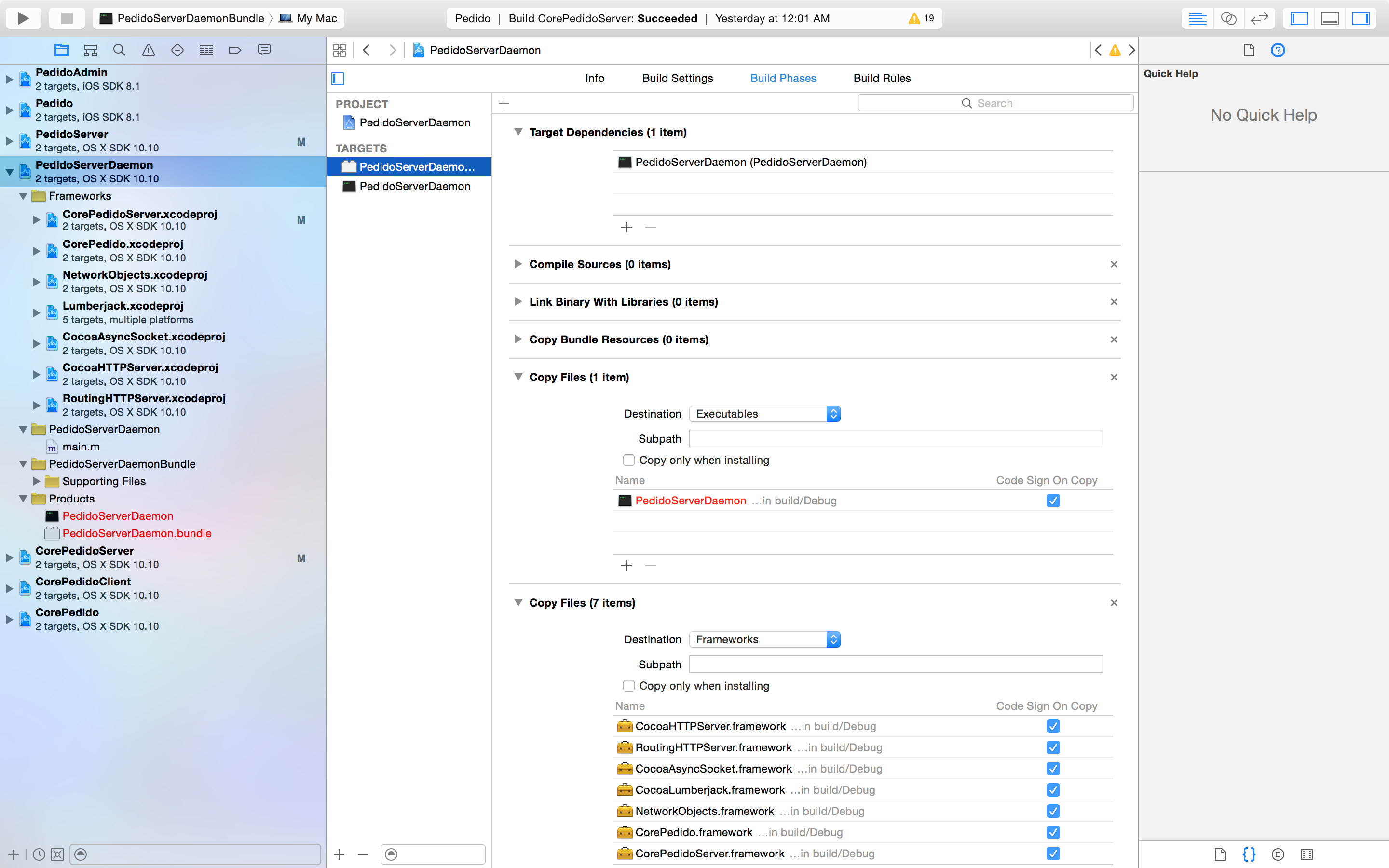Toggle Copy only when installing for Executables
Viewport: 1389px width, 868px height.
tap(628, 460)
